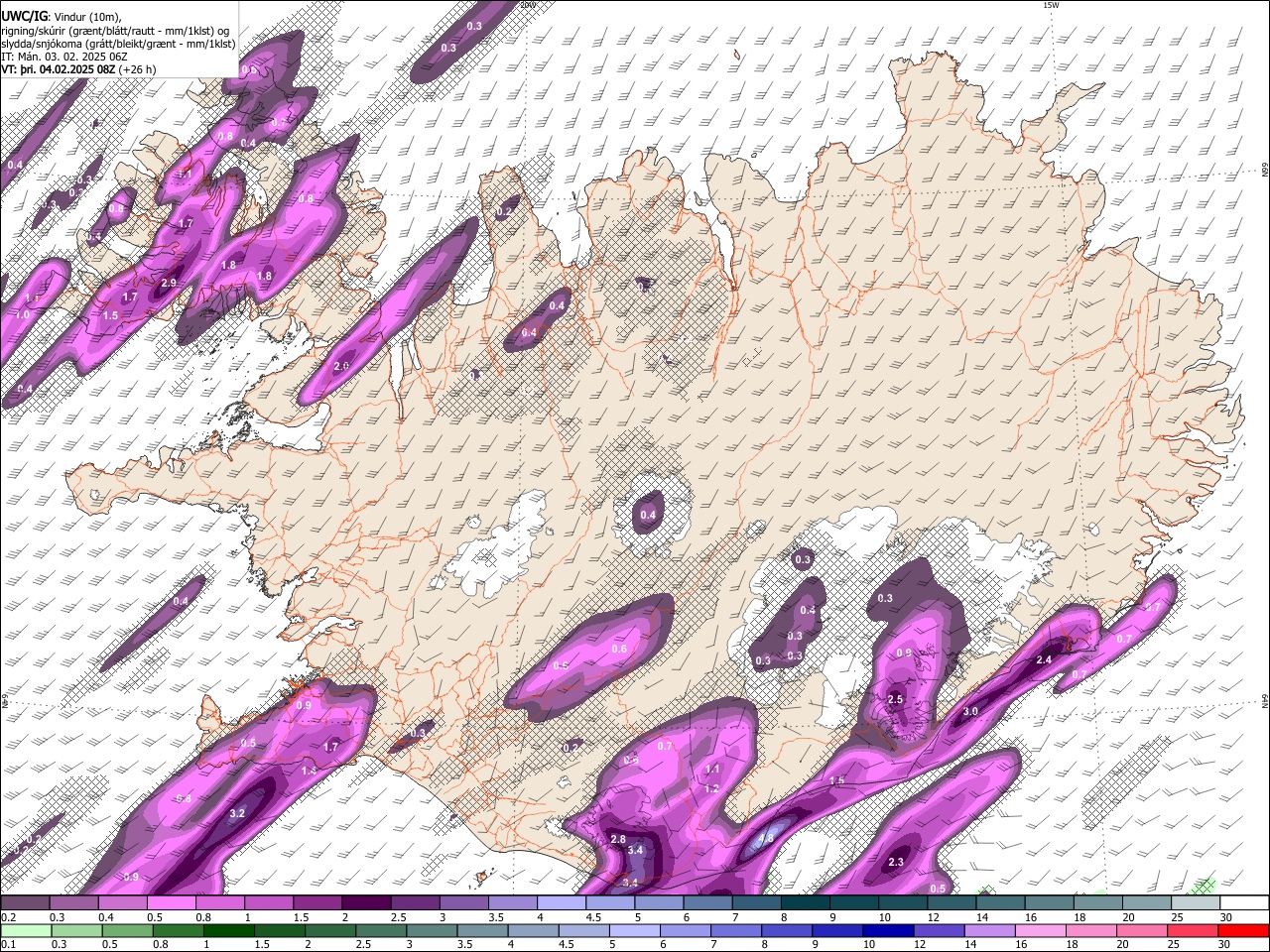
Task: Click the 1.4 precipitation value on the map
Action: click(309, 771)
